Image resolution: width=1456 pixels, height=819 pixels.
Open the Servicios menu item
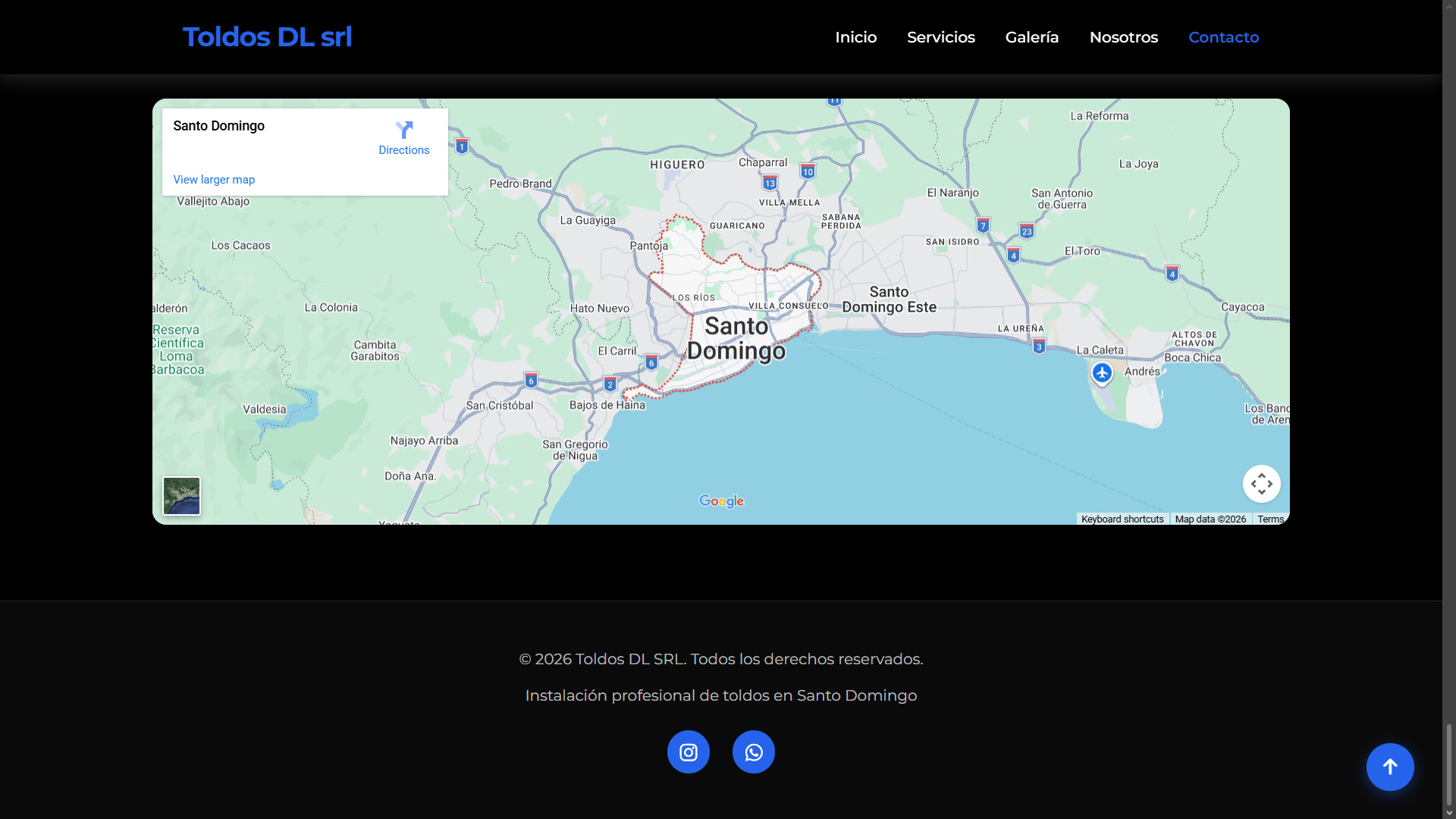pos(940,37)
